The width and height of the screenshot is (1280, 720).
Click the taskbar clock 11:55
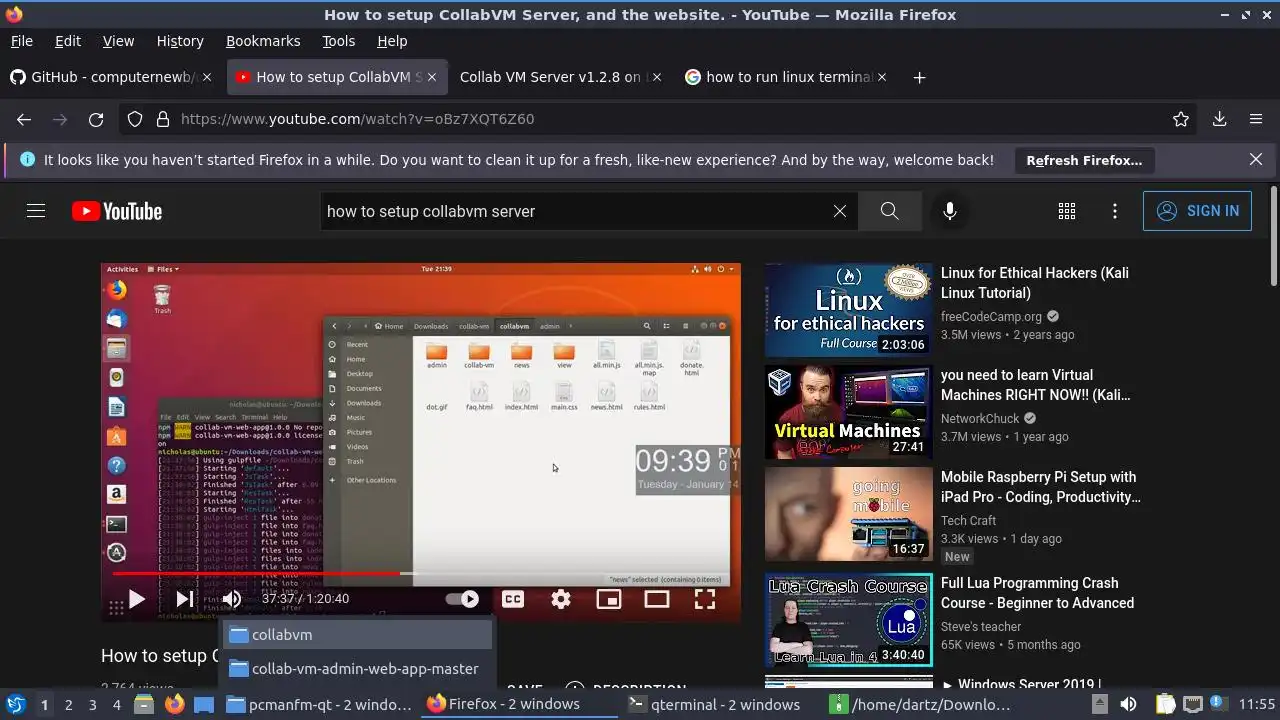click(1257, 705)
